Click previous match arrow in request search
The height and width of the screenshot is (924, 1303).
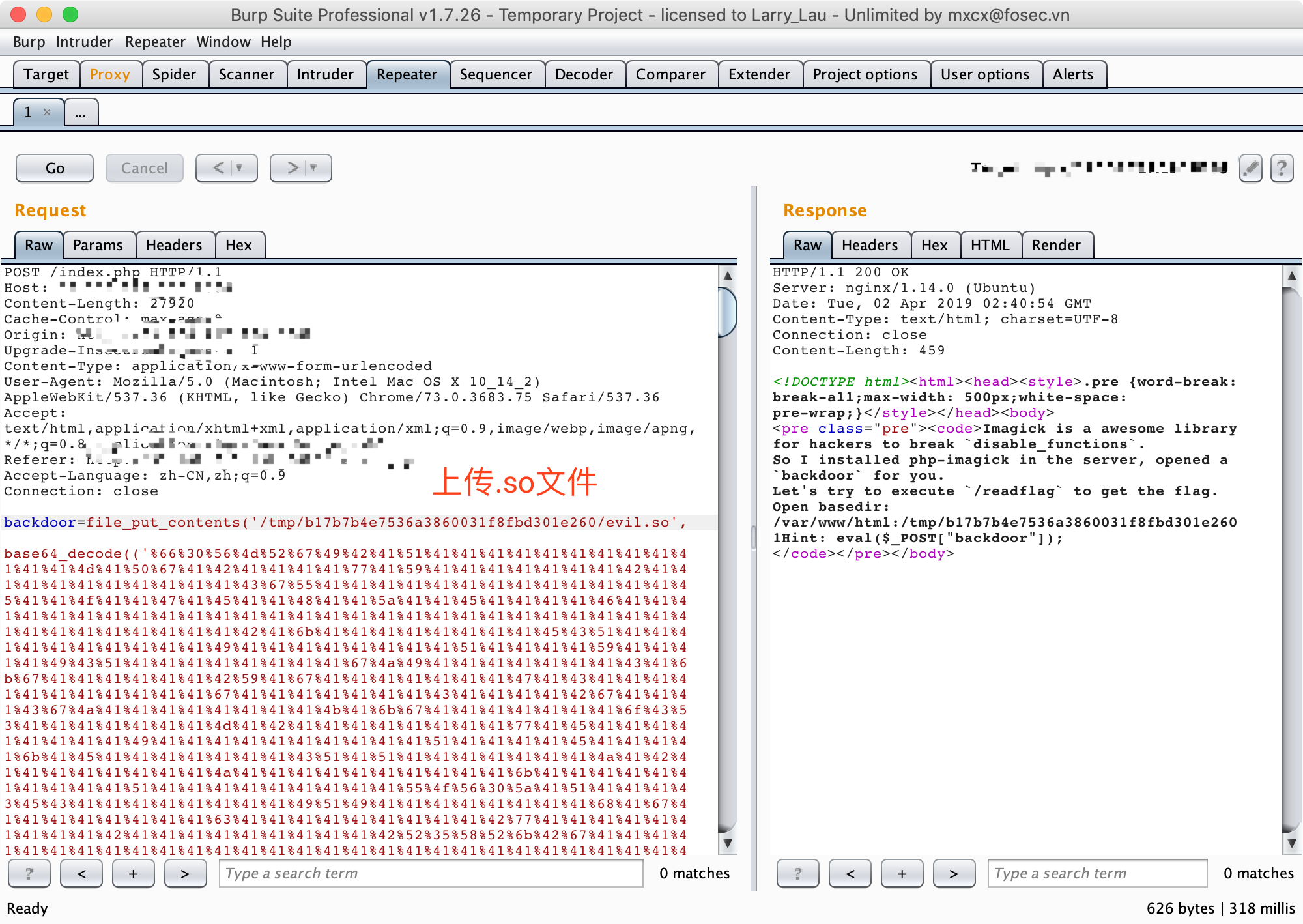point(81,874)
